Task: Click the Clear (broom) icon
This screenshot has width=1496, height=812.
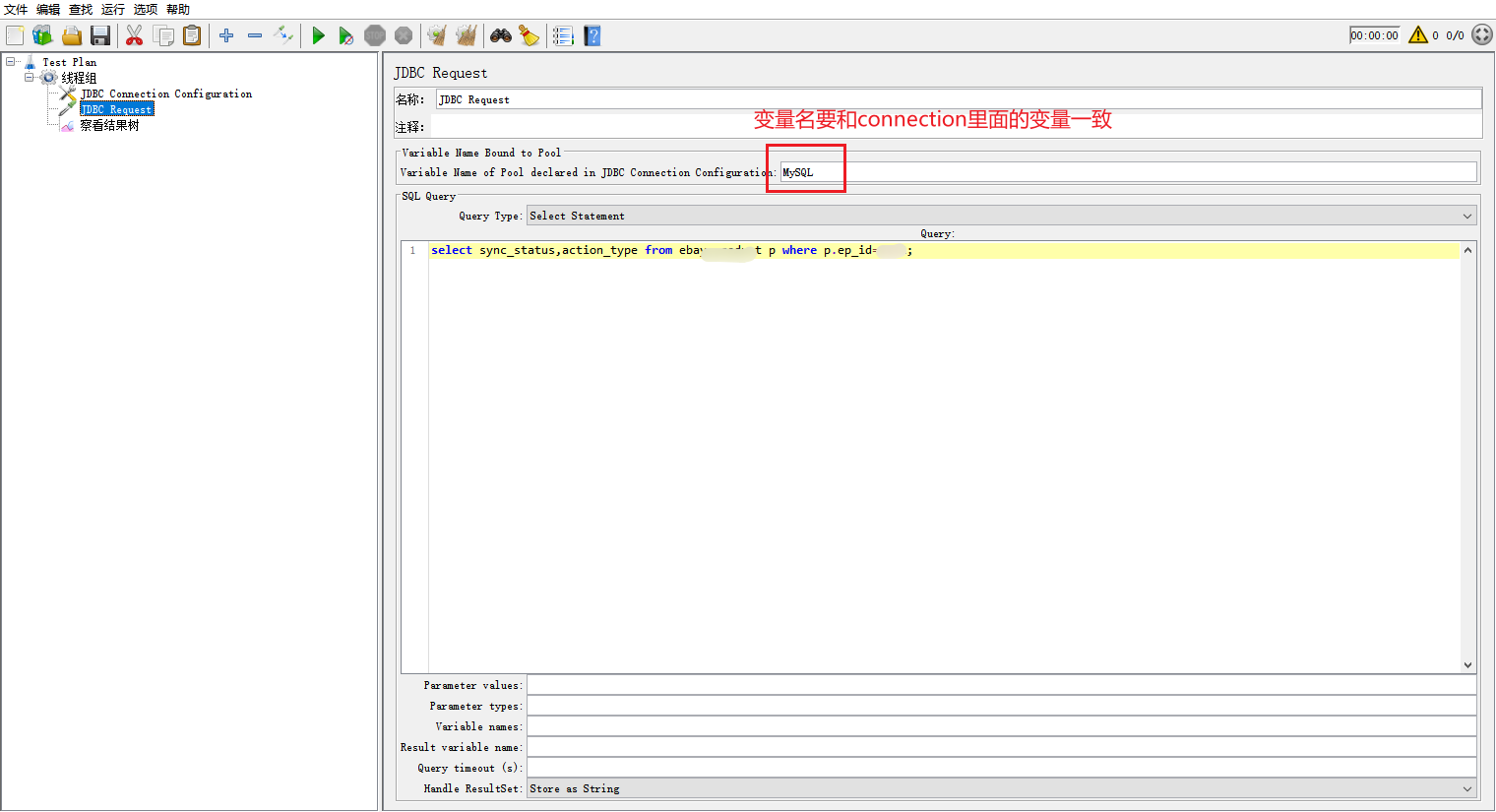Action: [x=434, y=35]
